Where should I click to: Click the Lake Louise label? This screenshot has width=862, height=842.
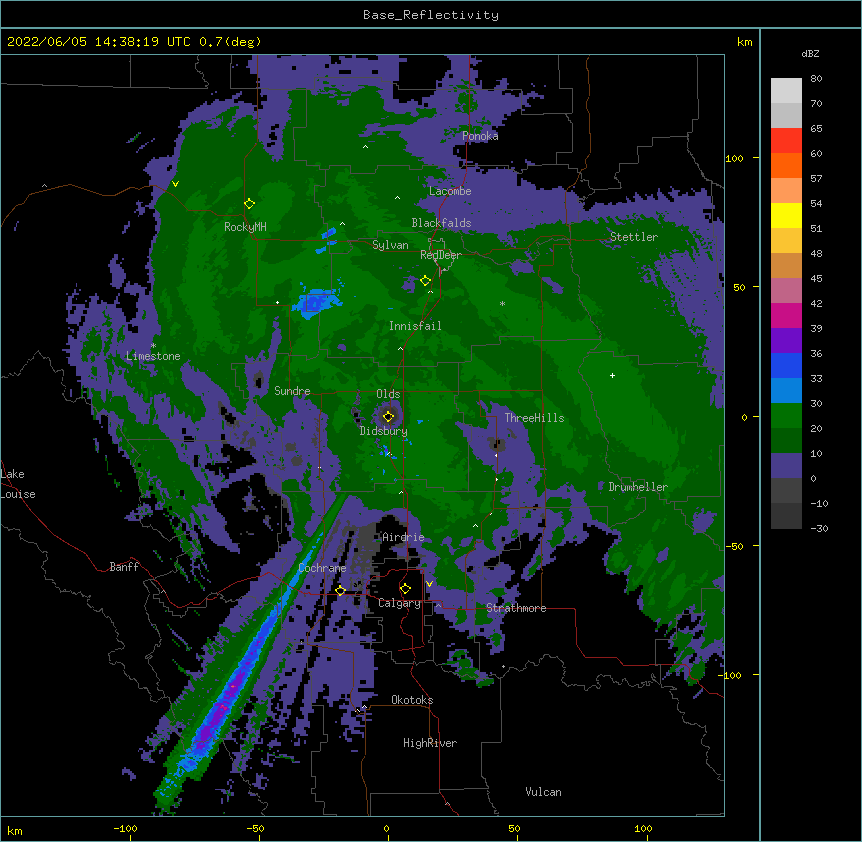18,484
